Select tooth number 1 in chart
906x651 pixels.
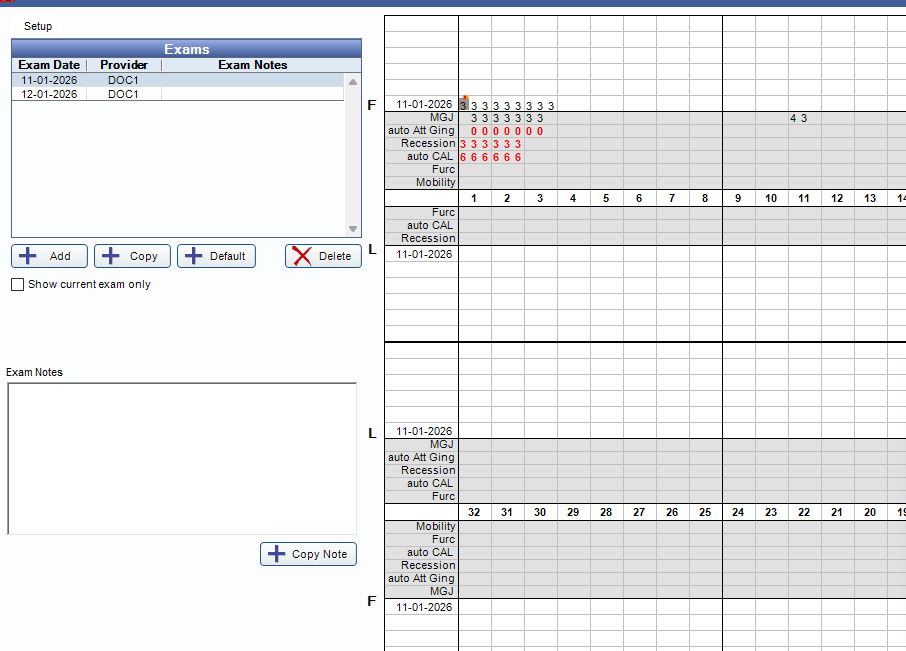click(x=474, y=198)
